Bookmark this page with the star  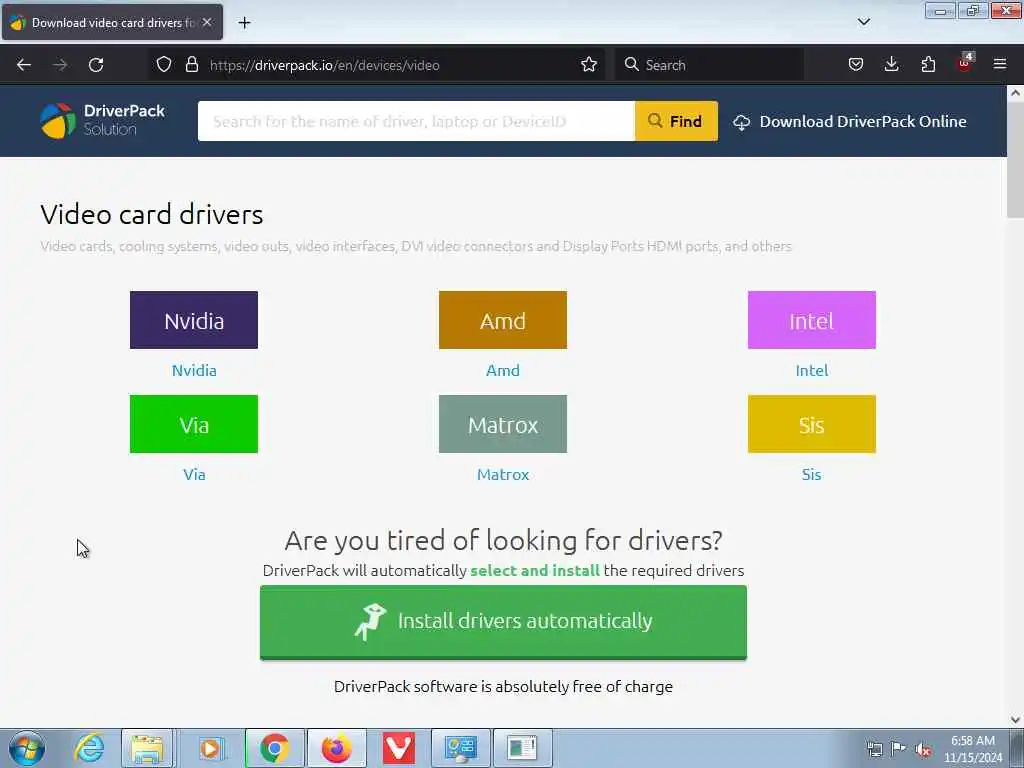click(x=588, y=64)
